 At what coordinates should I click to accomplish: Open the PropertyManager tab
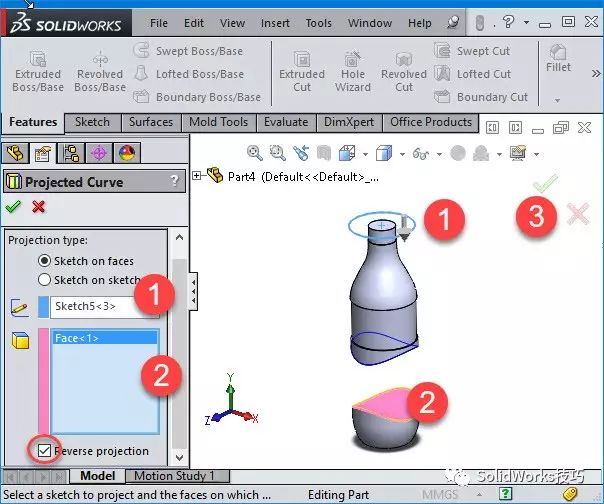click(x=43, y=153)
